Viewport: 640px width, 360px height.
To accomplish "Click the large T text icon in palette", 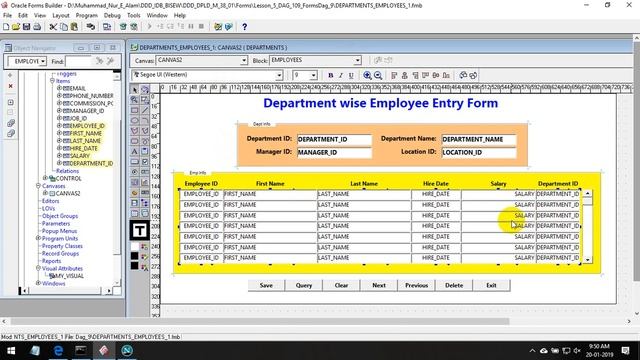I will coord(139,230).
